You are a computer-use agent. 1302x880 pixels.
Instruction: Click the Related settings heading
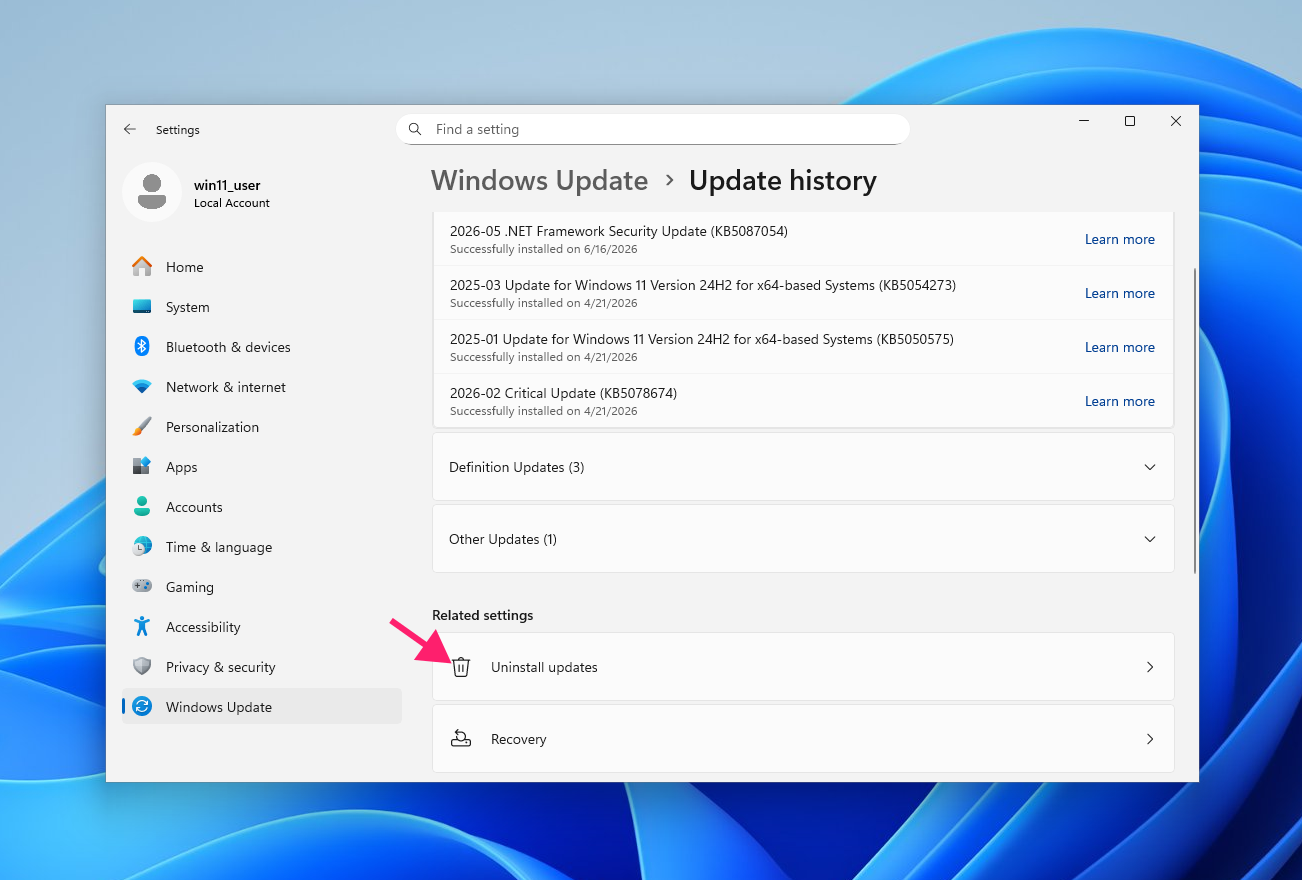(x=482, y=615)
